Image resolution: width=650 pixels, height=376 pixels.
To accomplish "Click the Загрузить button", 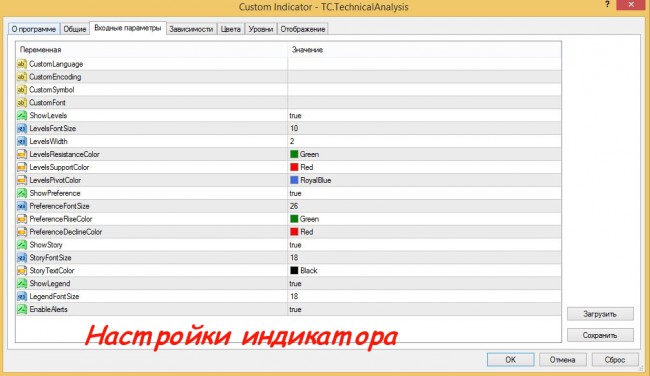I will 600,314.
